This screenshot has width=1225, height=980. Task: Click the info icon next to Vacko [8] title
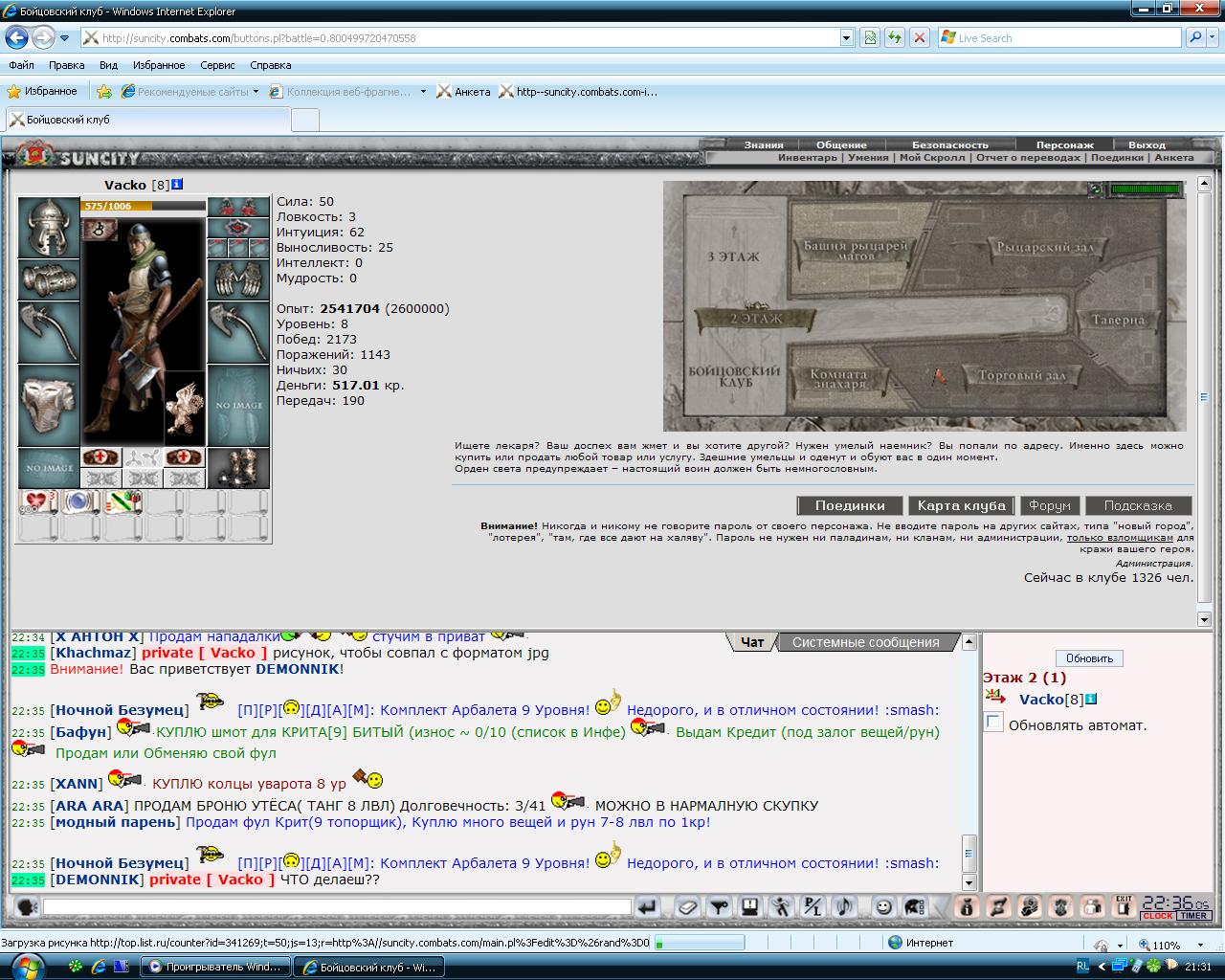(x=177, y=185)
